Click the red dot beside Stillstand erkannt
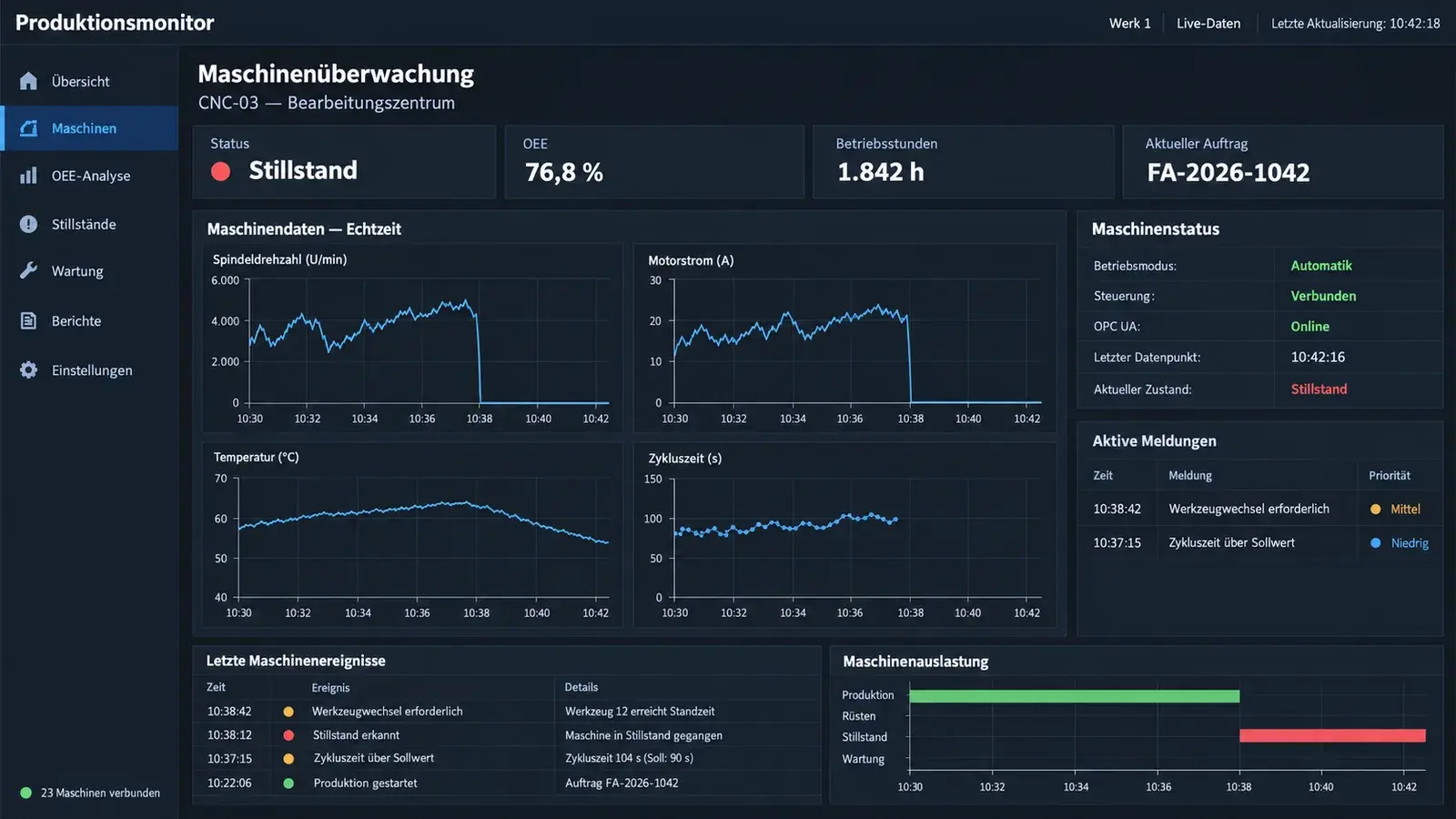The height and width of the screenshot is (819, 1456). [288, 735]
